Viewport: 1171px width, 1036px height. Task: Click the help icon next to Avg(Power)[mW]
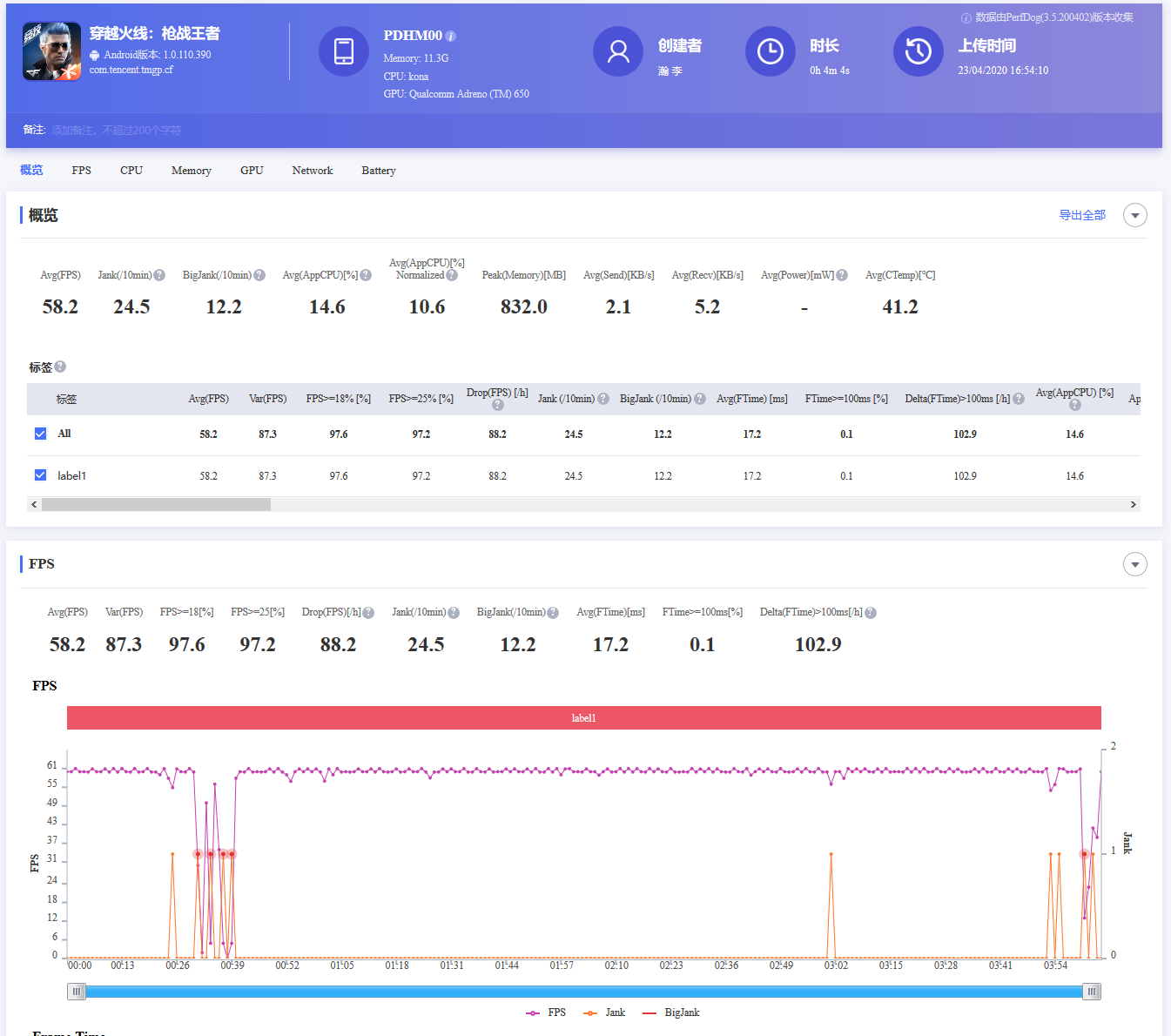click(842, 275)
